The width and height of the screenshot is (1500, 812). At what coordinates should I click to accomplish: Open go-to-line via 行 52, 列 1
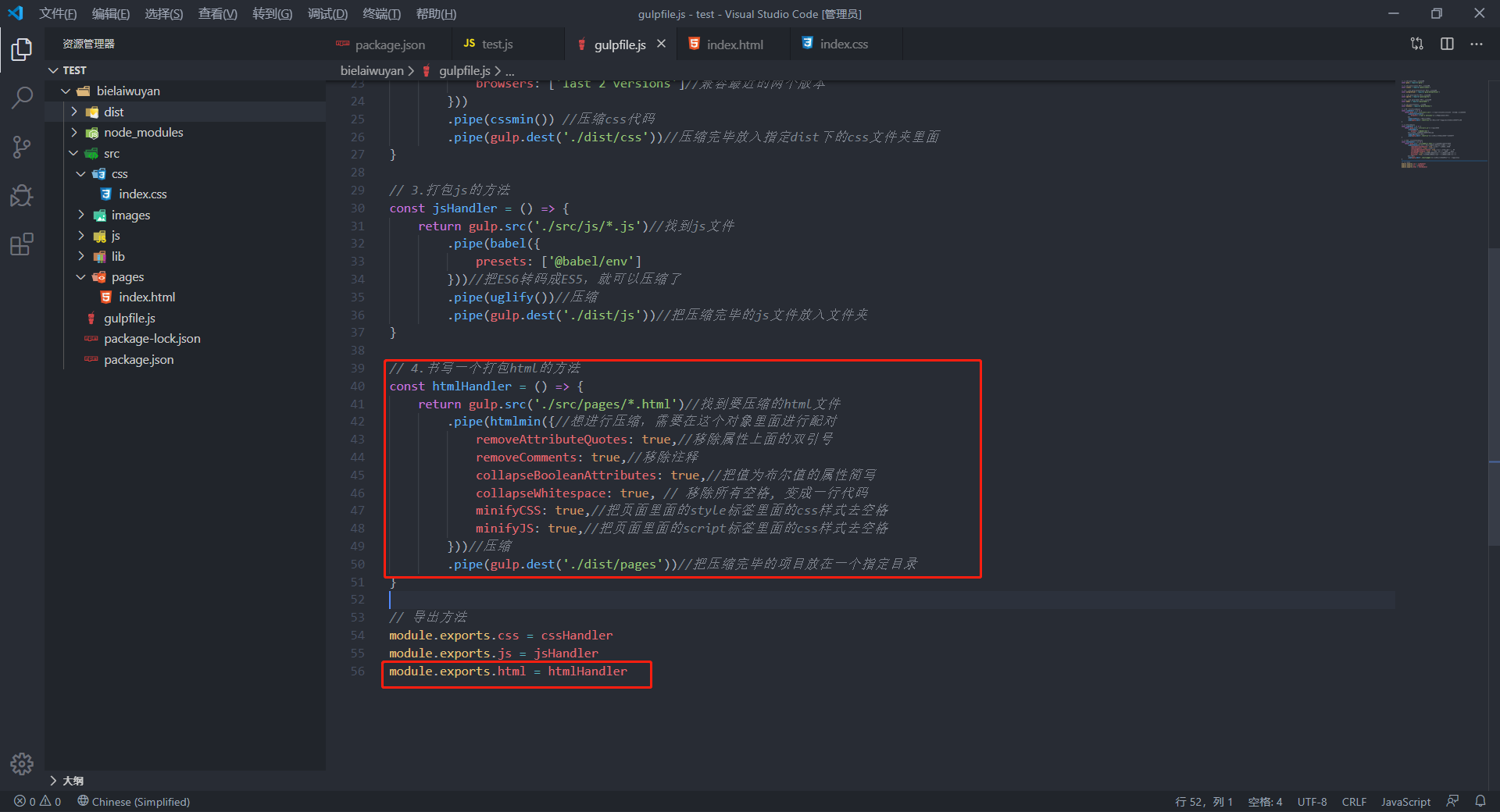click(1203, 801)
